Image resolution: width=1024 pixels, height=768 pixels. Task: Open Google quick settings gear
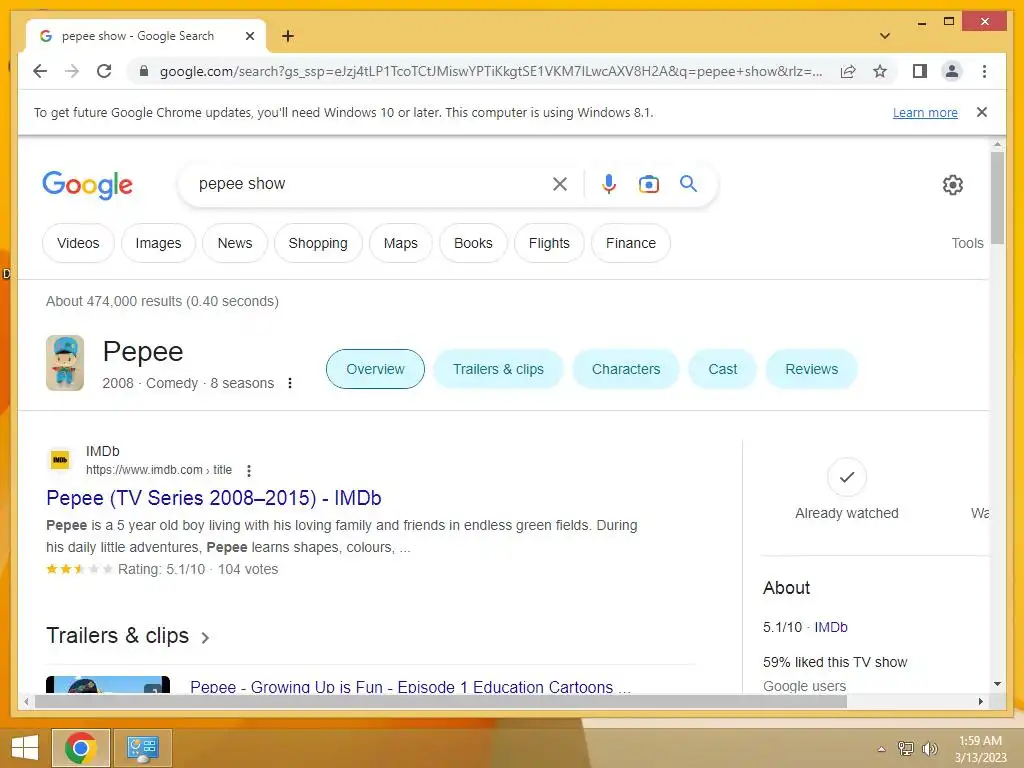[x=953, y=185]
